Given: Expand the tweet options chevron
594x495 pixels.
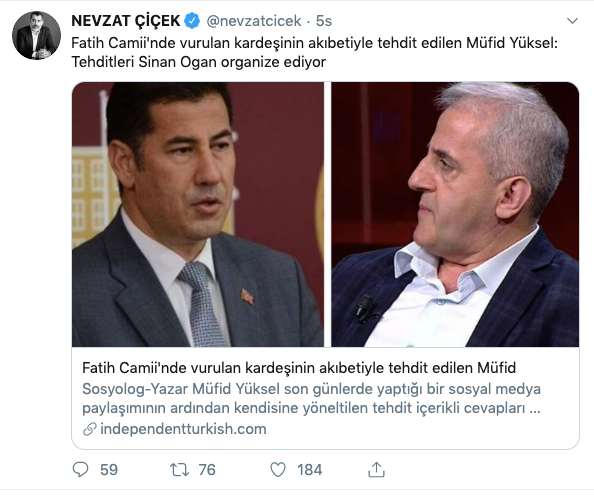Looking at the screenshot, I should point(572,21).
